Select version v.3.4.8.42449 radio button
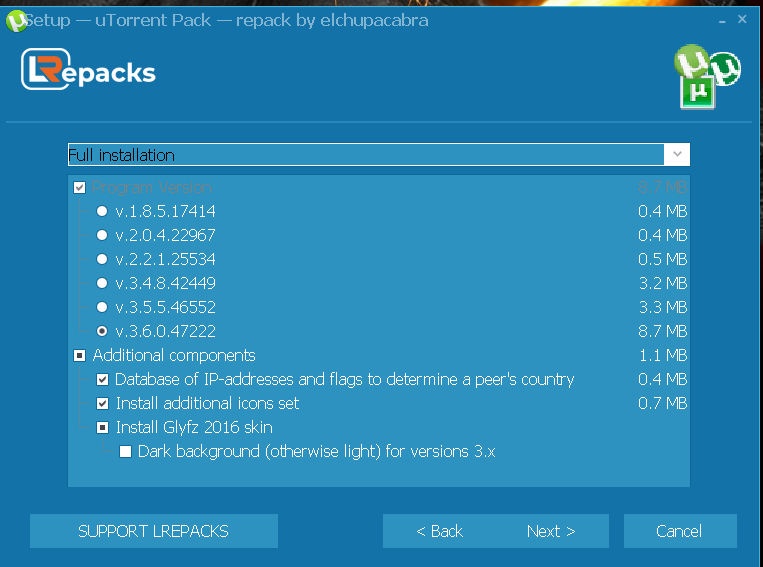The height and width of the screenshot is (567, 763). coord(102,283)
